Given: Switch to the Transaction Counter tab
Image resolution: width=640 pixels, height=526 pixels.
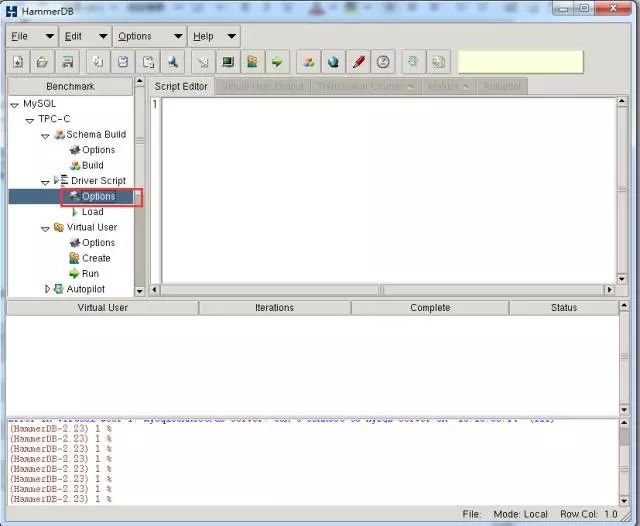Looking at the screenshot, I should 366,86.
